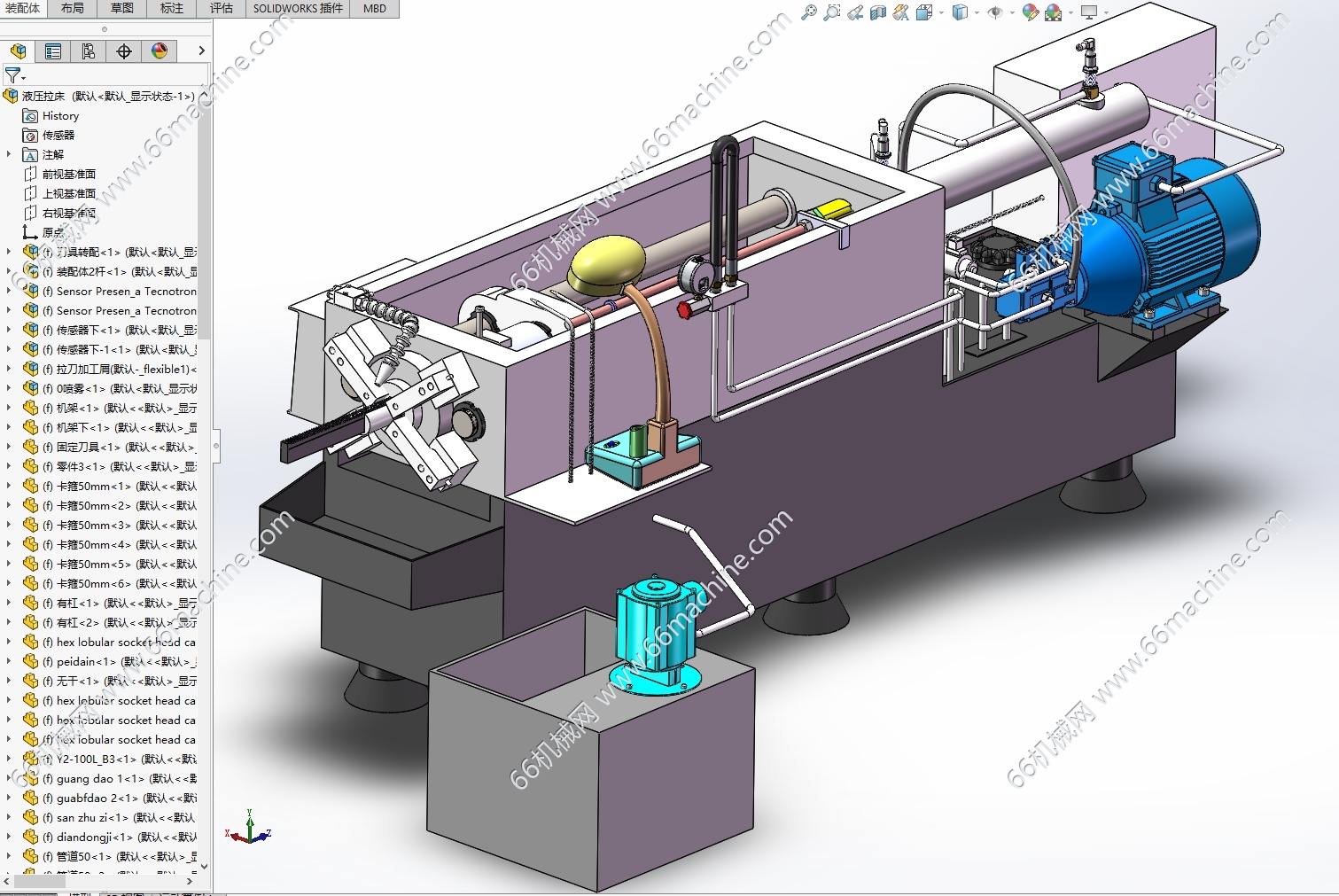Viewport: 1339px width, 896px height.
Task: Open the SOLIDWORKS 插件 tab
Action: 298,8
